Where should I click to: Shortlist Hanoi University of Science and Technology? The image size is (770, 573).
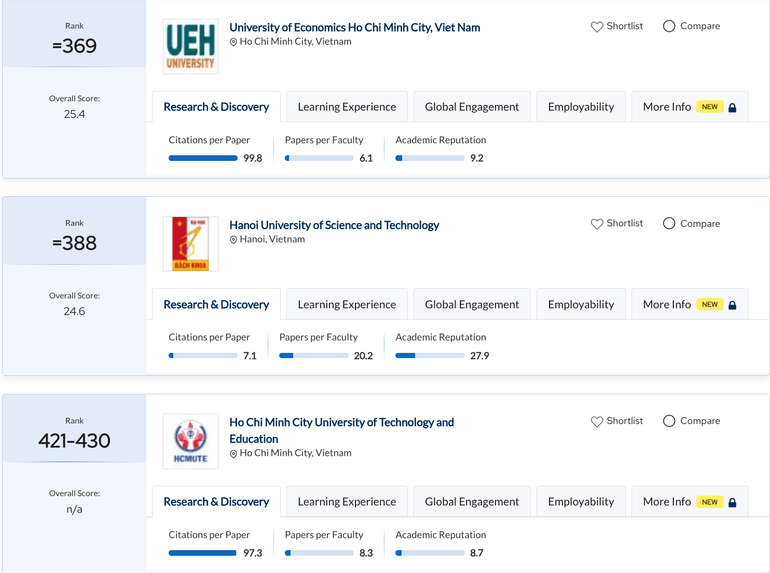pos(597,224)
